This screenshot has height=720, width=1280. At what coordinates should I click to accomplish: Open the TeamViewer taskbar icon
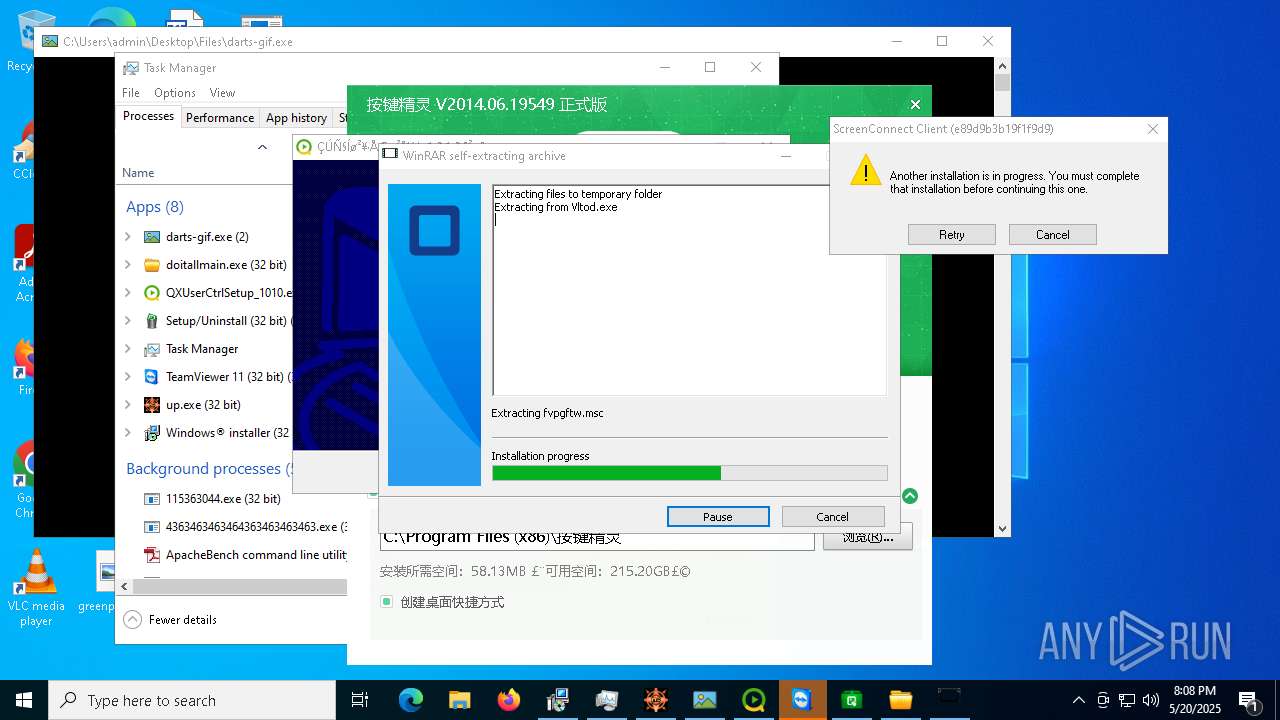[x=802, y=700]
